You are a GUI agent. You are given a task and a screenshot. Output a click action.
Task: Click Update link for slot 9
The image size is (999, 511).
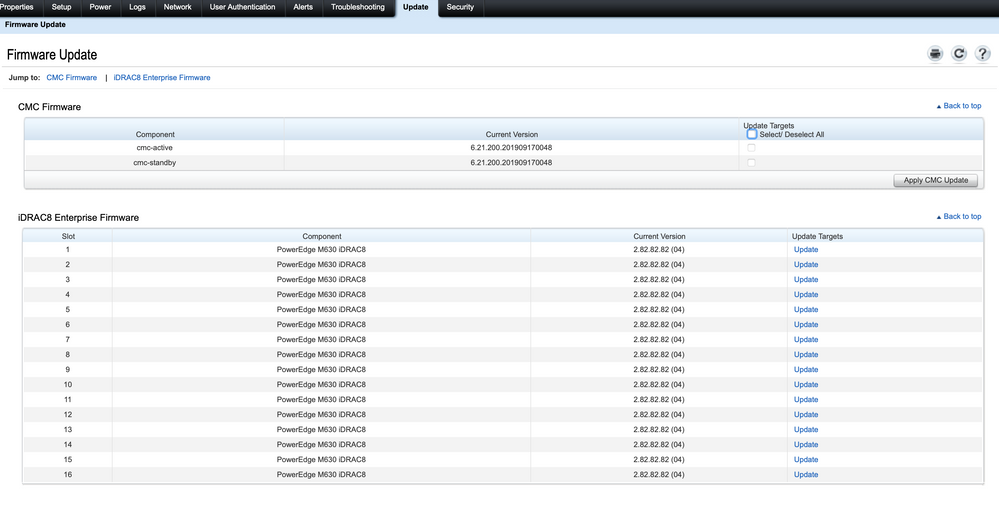point(806,370)
